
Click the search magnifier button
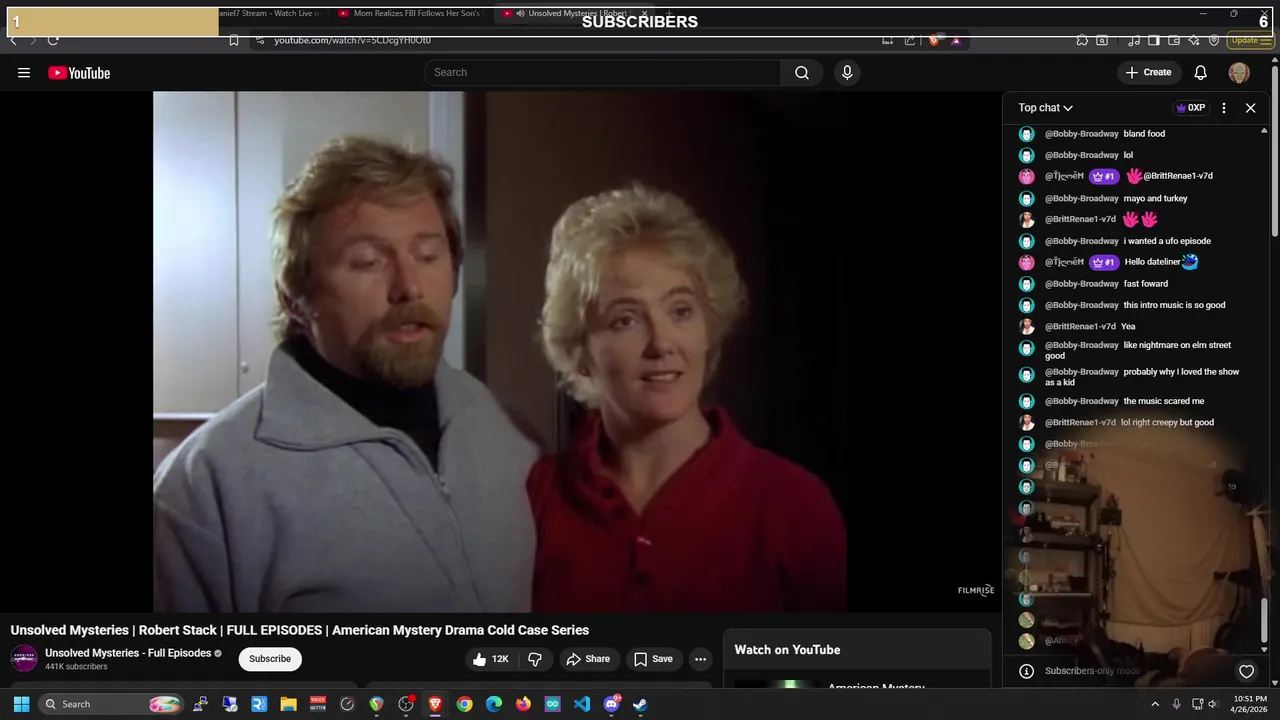pyautogui.click(x=802, y=72)
